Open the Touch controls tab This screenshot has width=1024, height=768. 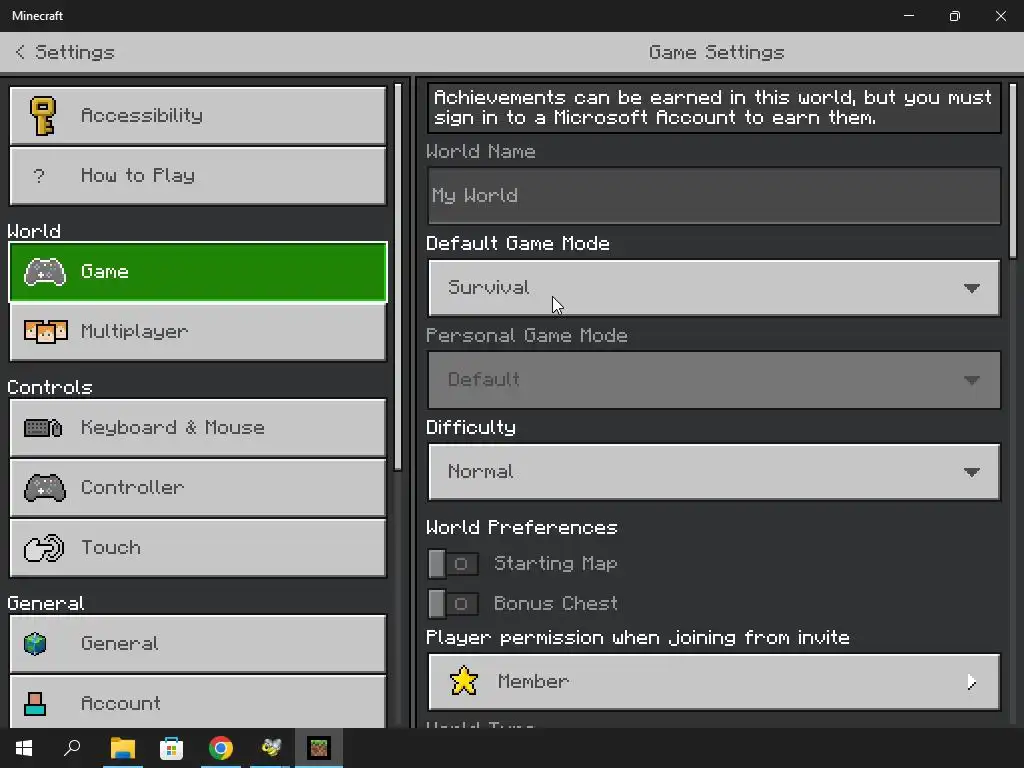[x=198, y=548]
